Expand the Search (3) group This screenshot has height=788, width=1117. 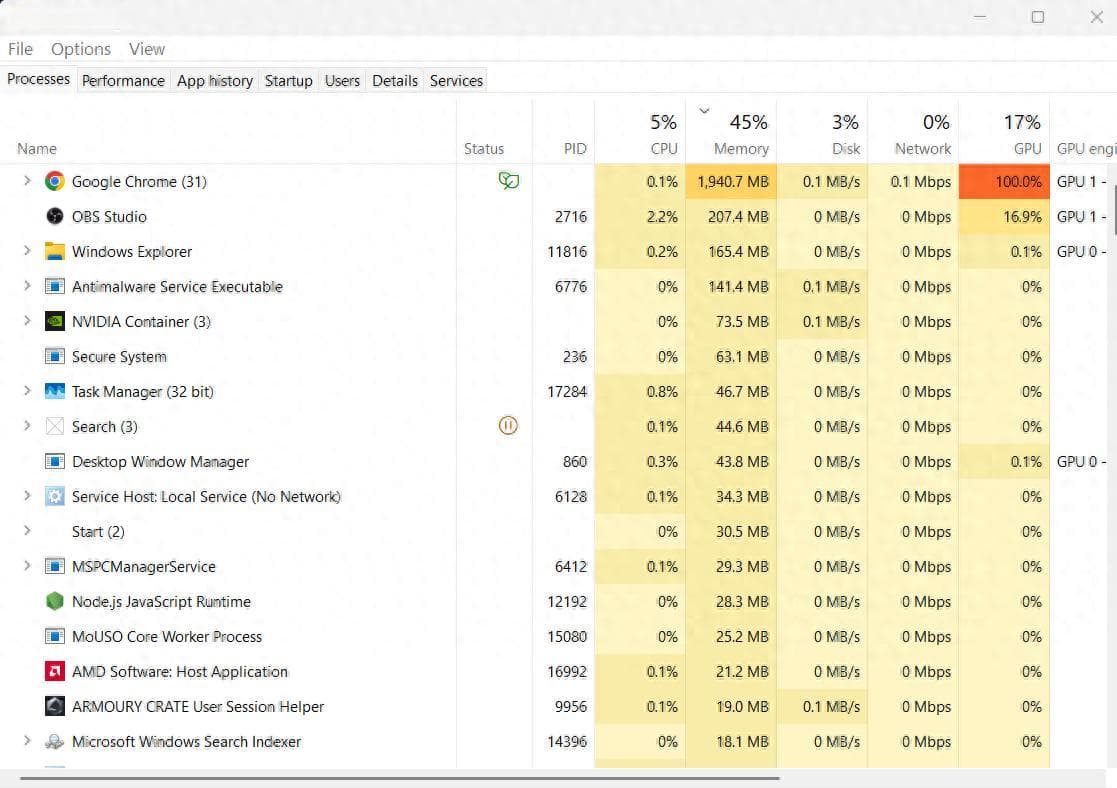click(x=27, y=425)
